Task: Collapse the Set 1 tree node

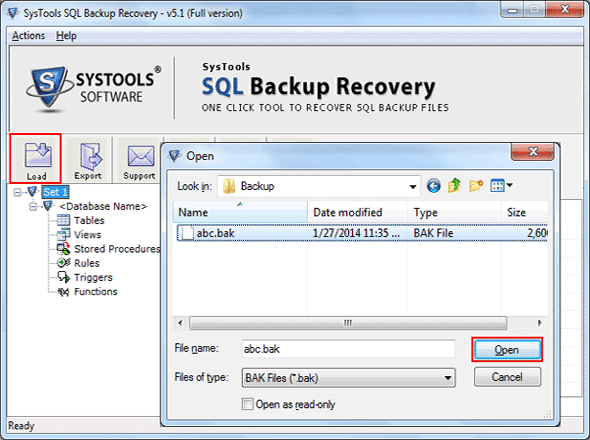Action: (17, 192)
